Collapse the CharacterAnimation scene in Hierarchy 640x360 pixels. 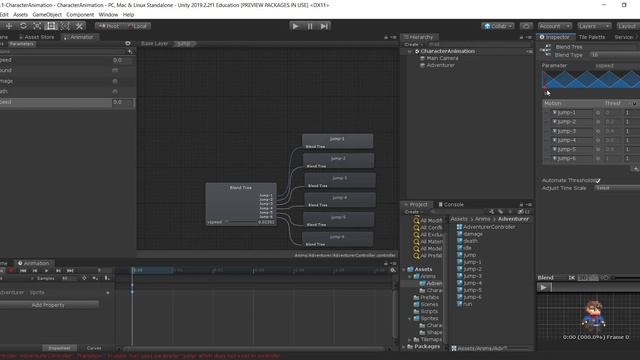pos(410,52)
